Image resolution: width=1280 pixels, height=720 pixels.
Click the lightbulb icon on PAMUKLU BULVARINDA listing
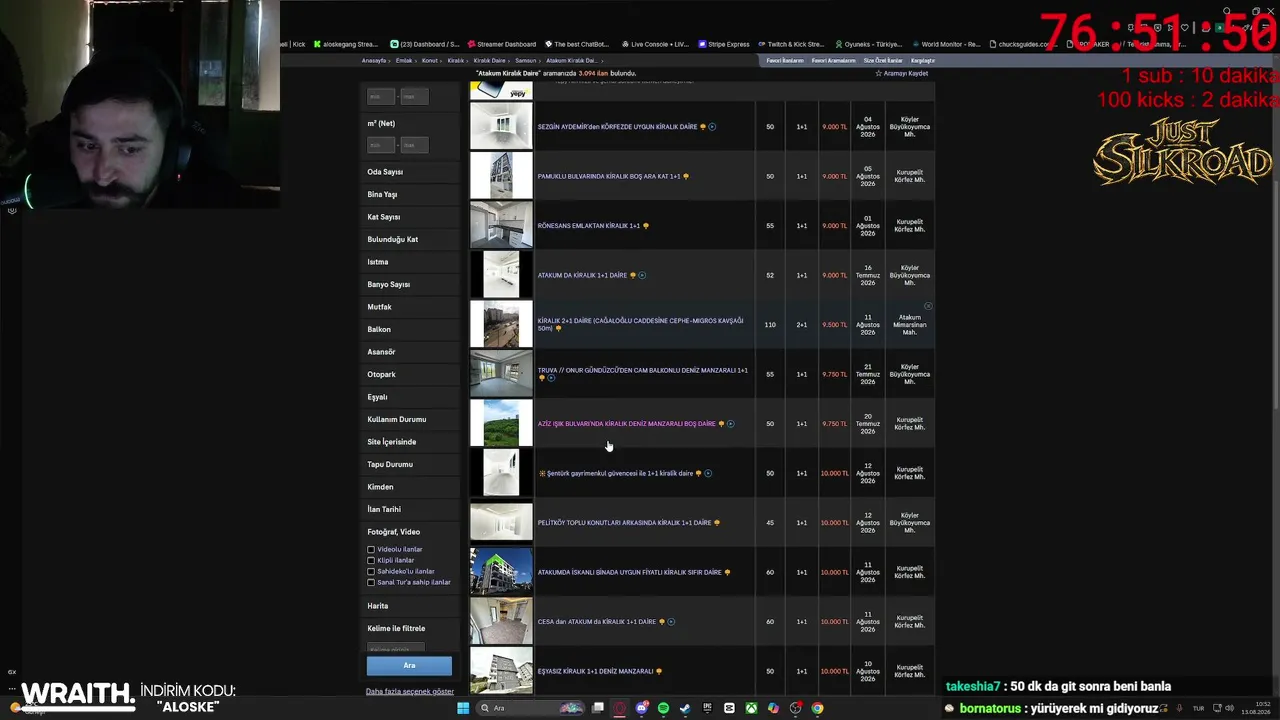click(686, 177)
